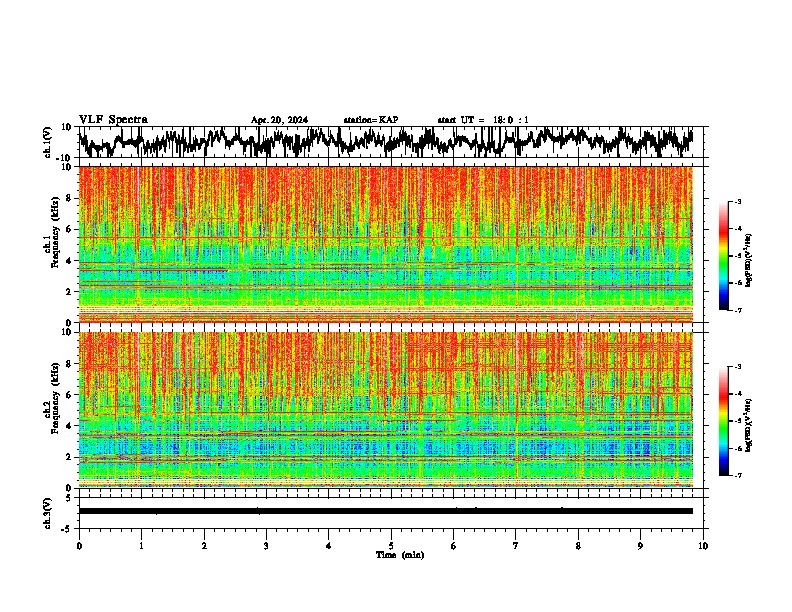The height and width of the screenshot is (612, 792).
Task: Click the "start UT = 18:0 :1" label
Action: pos(483,120)
